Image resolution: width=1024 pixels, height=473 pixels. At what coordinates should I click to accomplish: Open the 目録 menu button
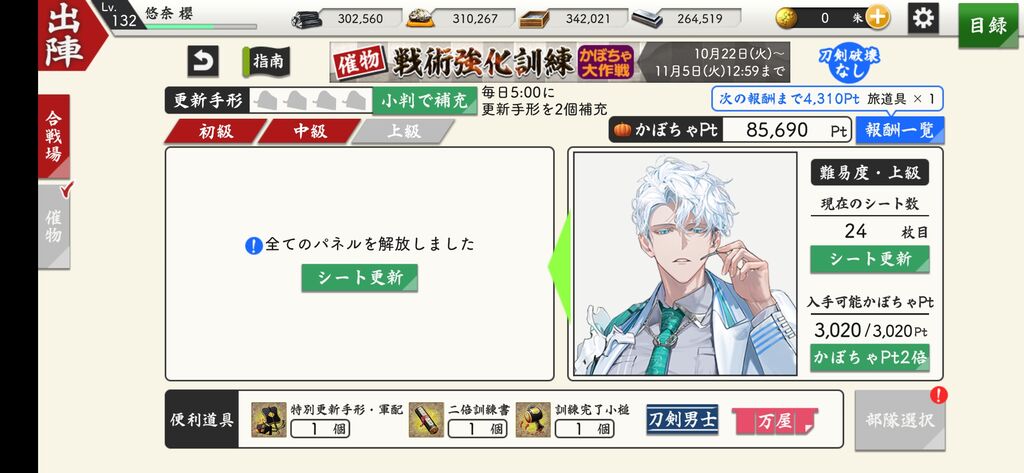pyautogui.click(x=988, y=25)
